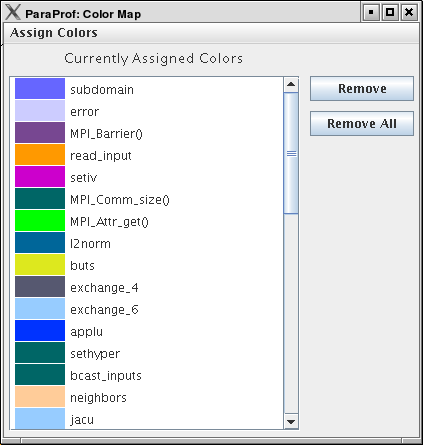This screenshot has width=423, height=445.
Task: Select the error color swatch
Action: (x=40, y=111)
